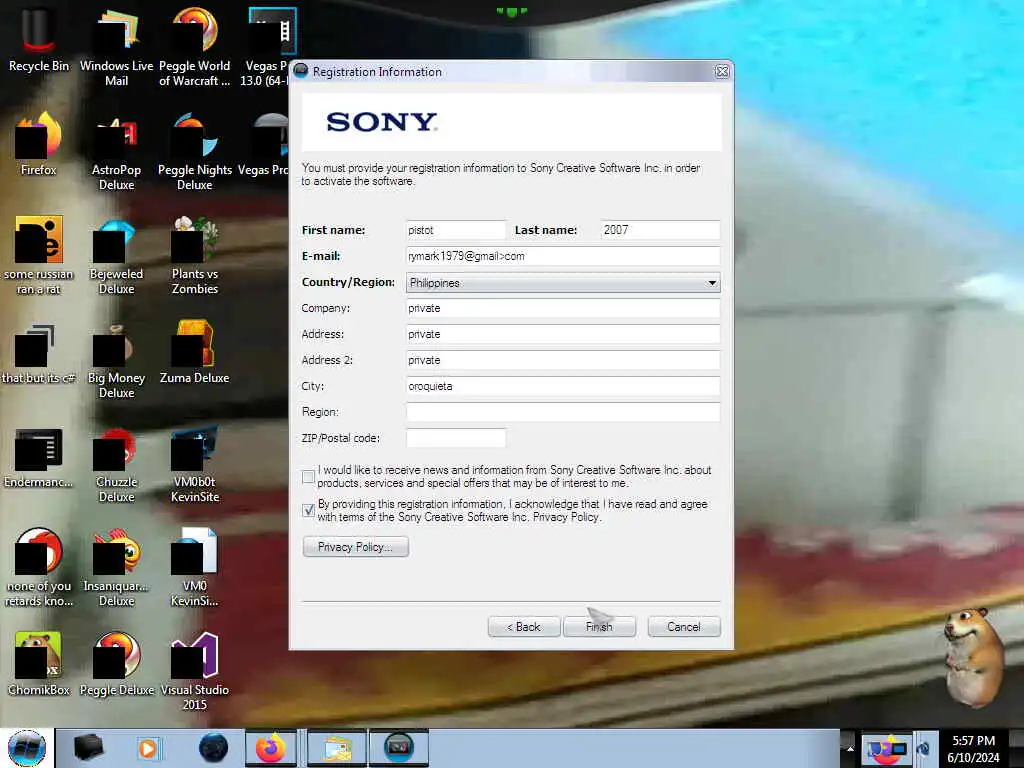
Task: Open the Recycle Bin desktop icon
Action: [x=39, y=40]
